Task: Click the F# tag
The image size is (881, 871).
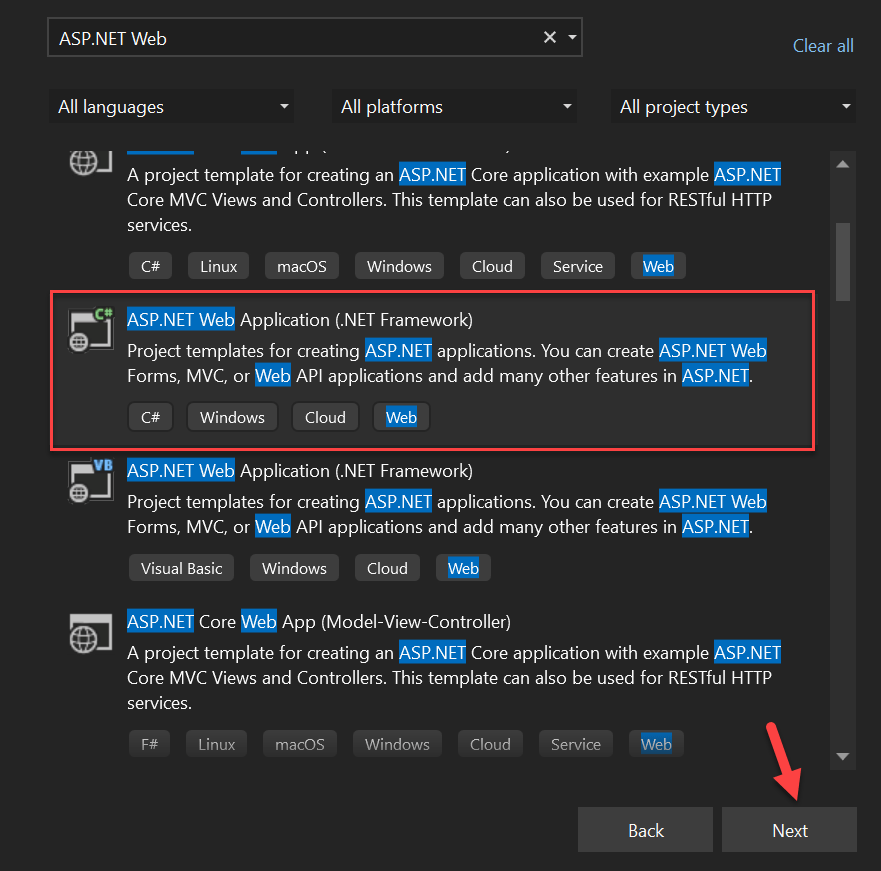Action: (149, 744)
